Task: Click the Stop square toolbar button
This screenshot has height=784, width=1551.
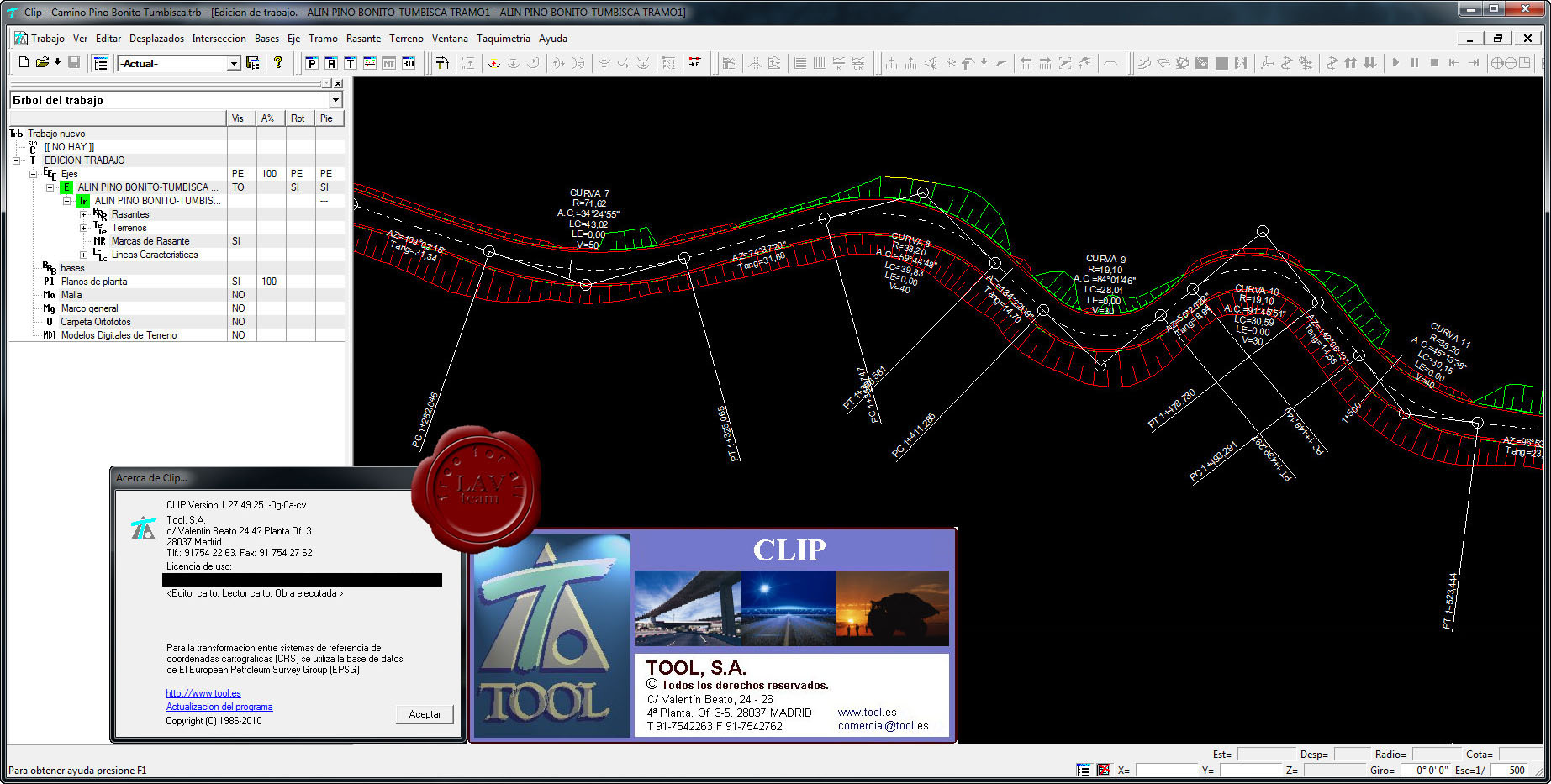Action: pyautogui.click(x=1434, y=63)
